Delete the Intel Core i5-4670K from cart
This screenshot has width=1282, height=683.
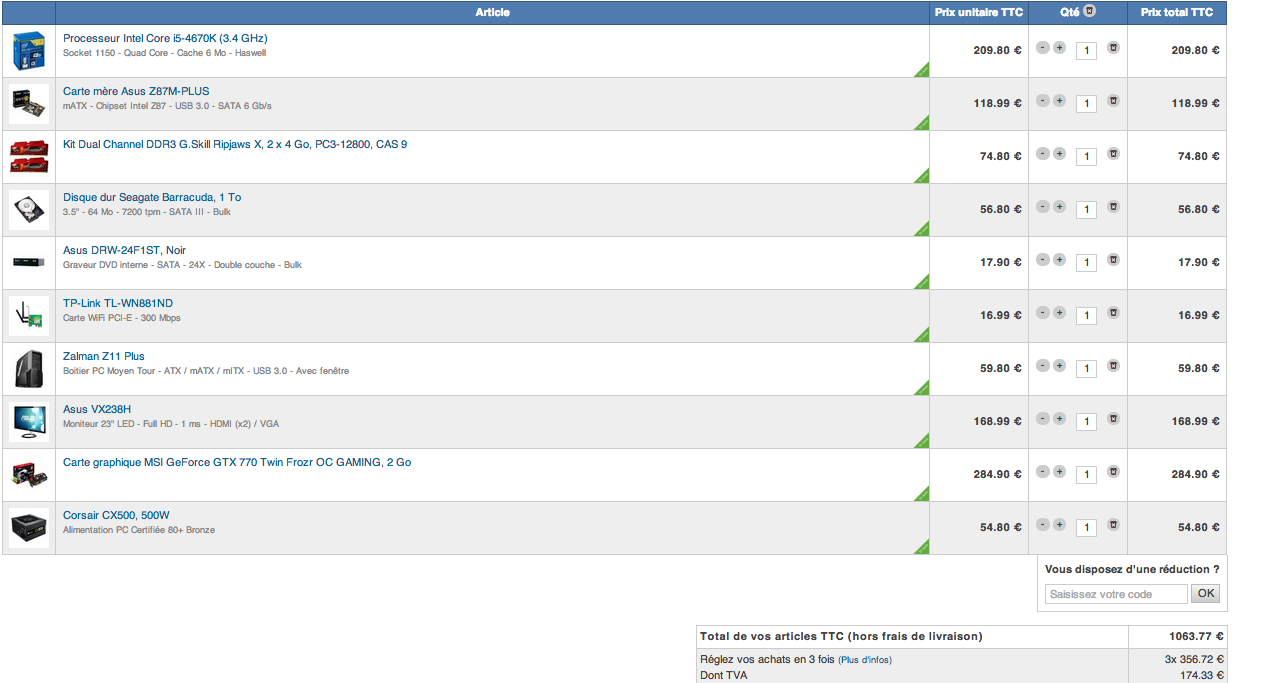(x=1113, y=48)
